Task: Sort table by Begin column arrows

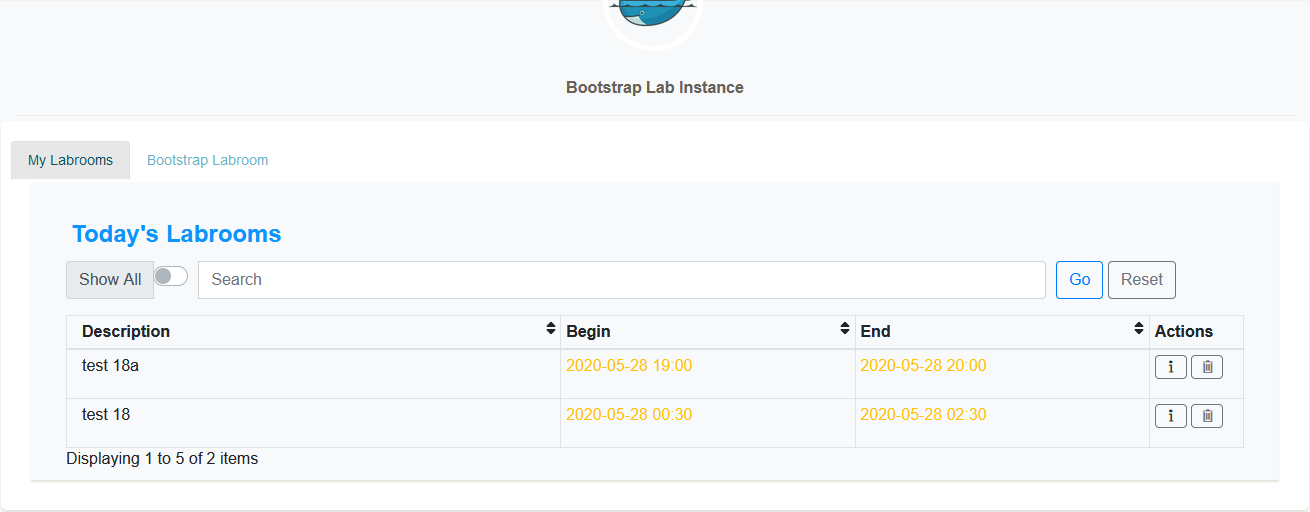Action: coord(845,328)
